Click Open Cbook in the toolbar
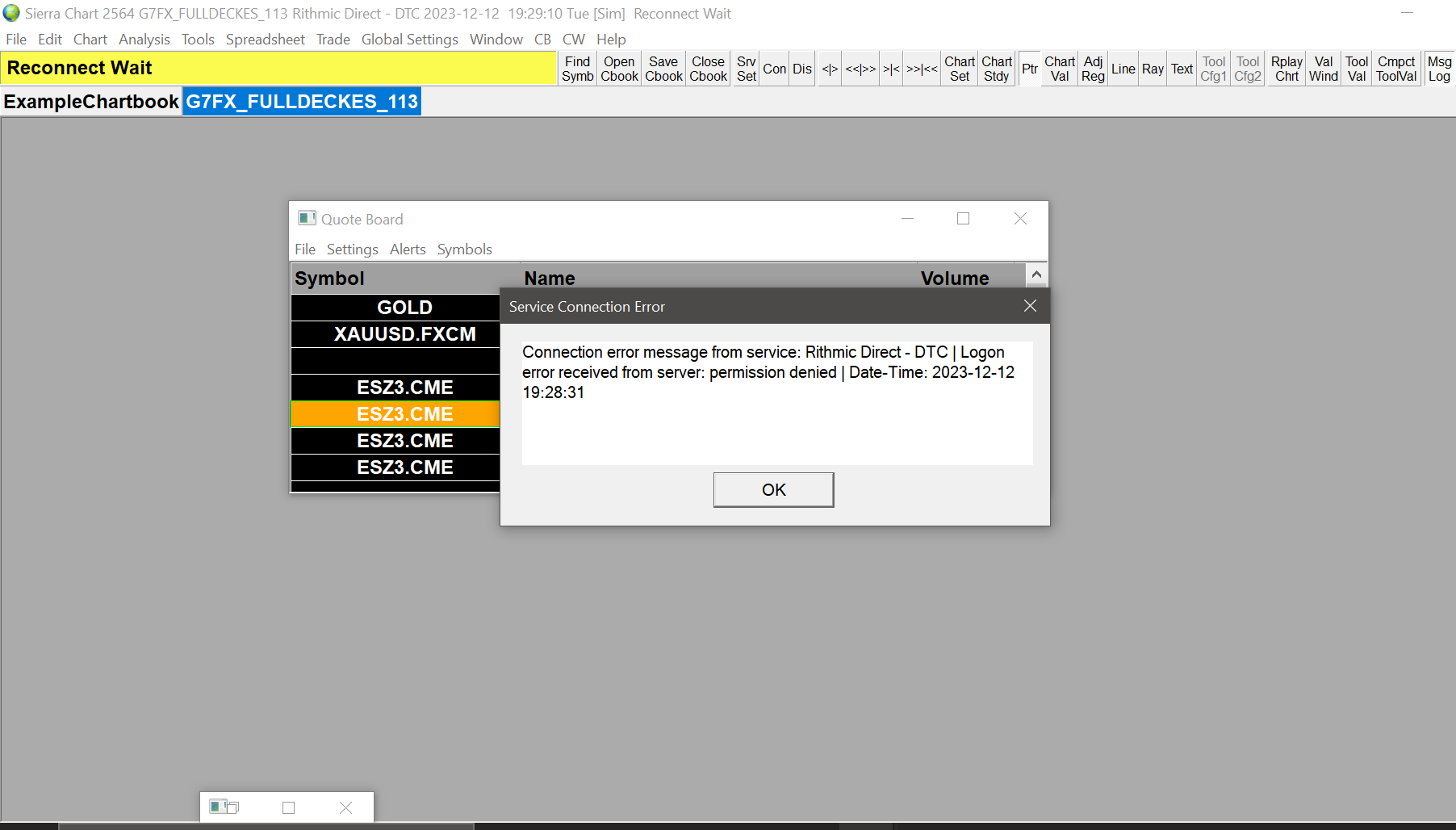The image size is (1456, 830). pos(620,69)
